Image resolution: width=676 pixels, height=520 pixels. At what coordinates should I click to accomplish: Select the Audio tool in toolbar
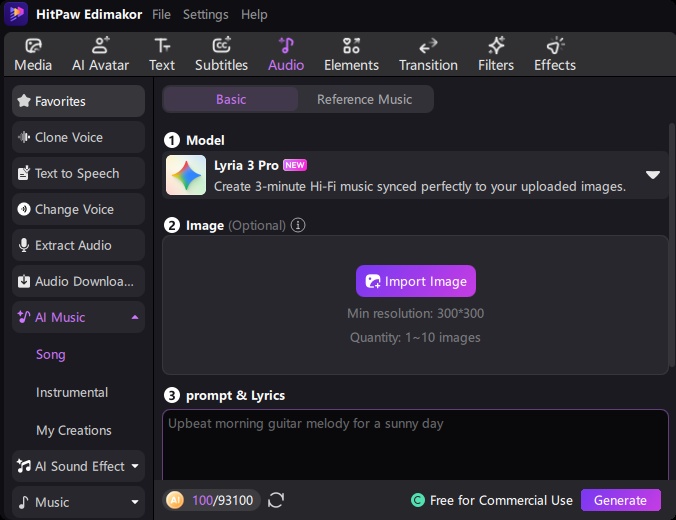[x=286, y=55]
